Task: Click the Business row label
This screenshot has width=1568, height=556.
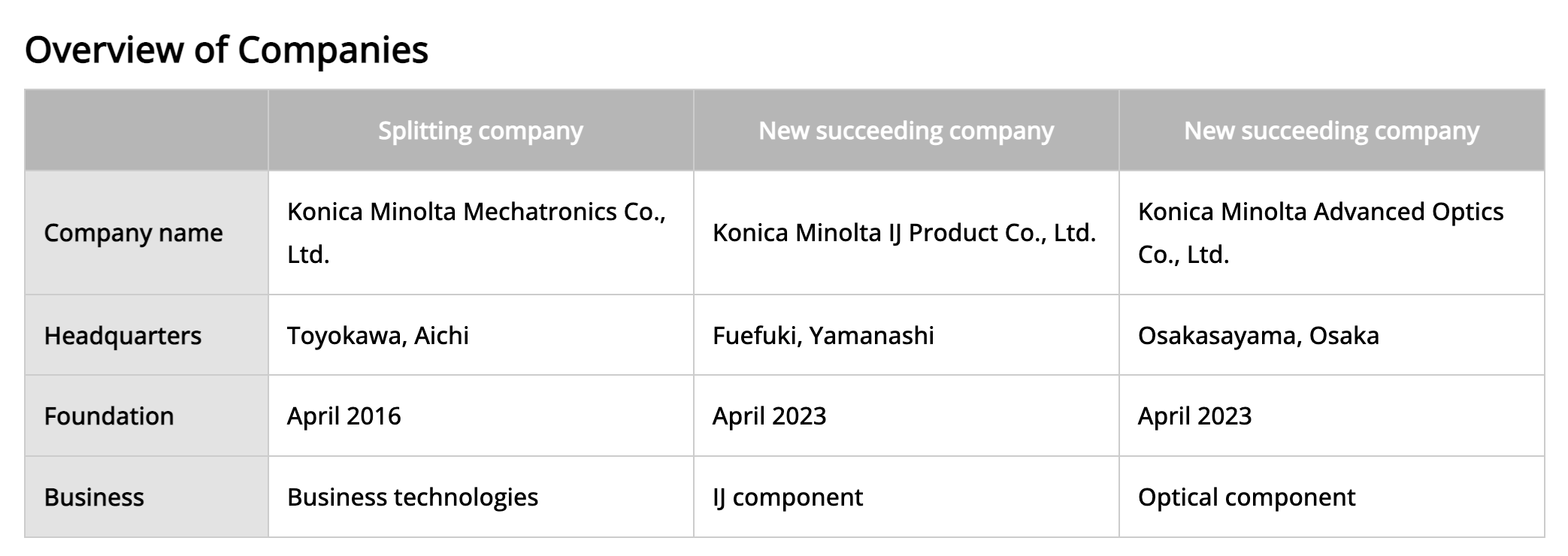Action: (x=94, y=497)
